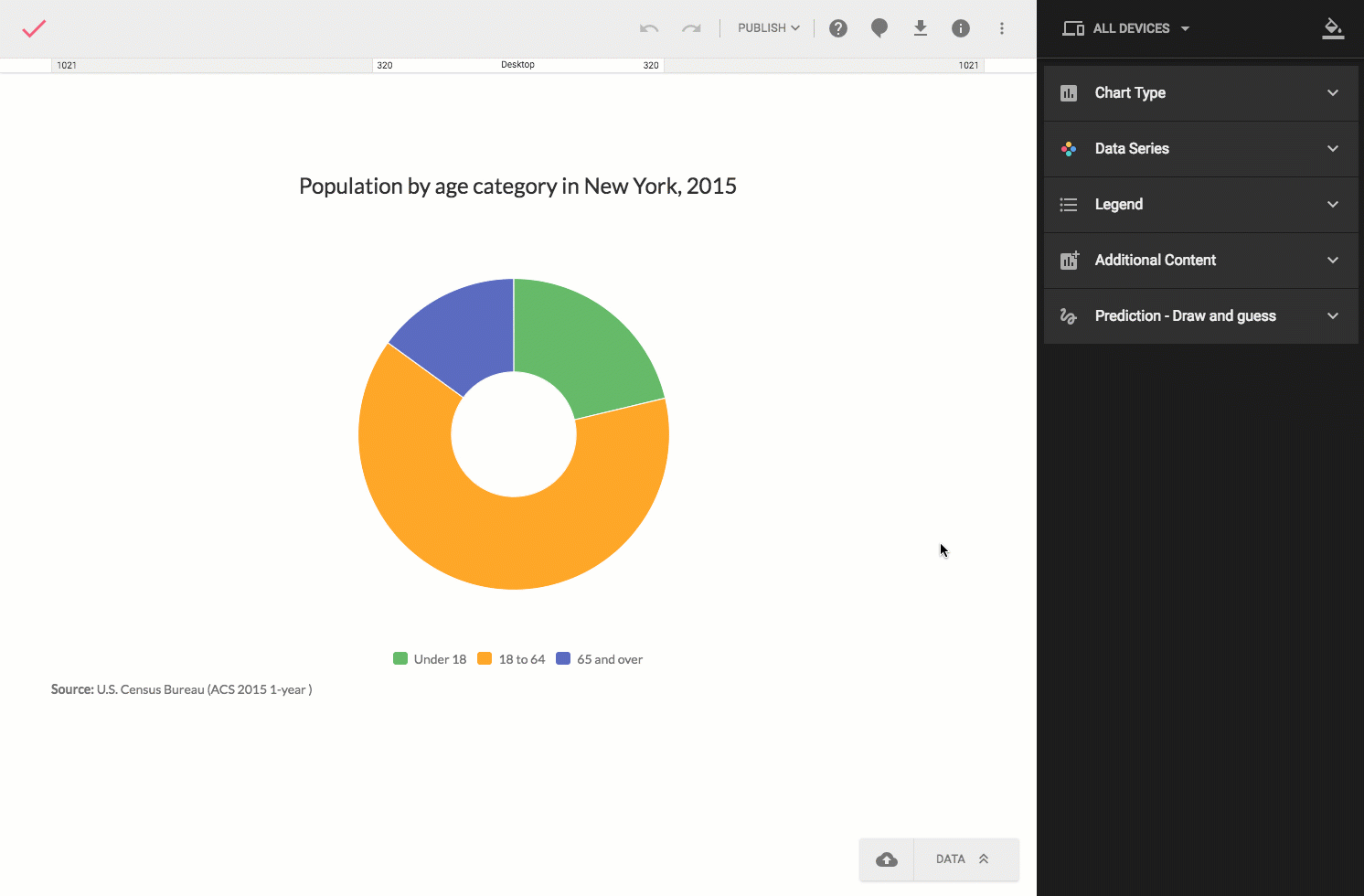Viewport: 1364px width, 896px height.
Task: Click the comment bubble icon
Action: (x=879, y=27)
